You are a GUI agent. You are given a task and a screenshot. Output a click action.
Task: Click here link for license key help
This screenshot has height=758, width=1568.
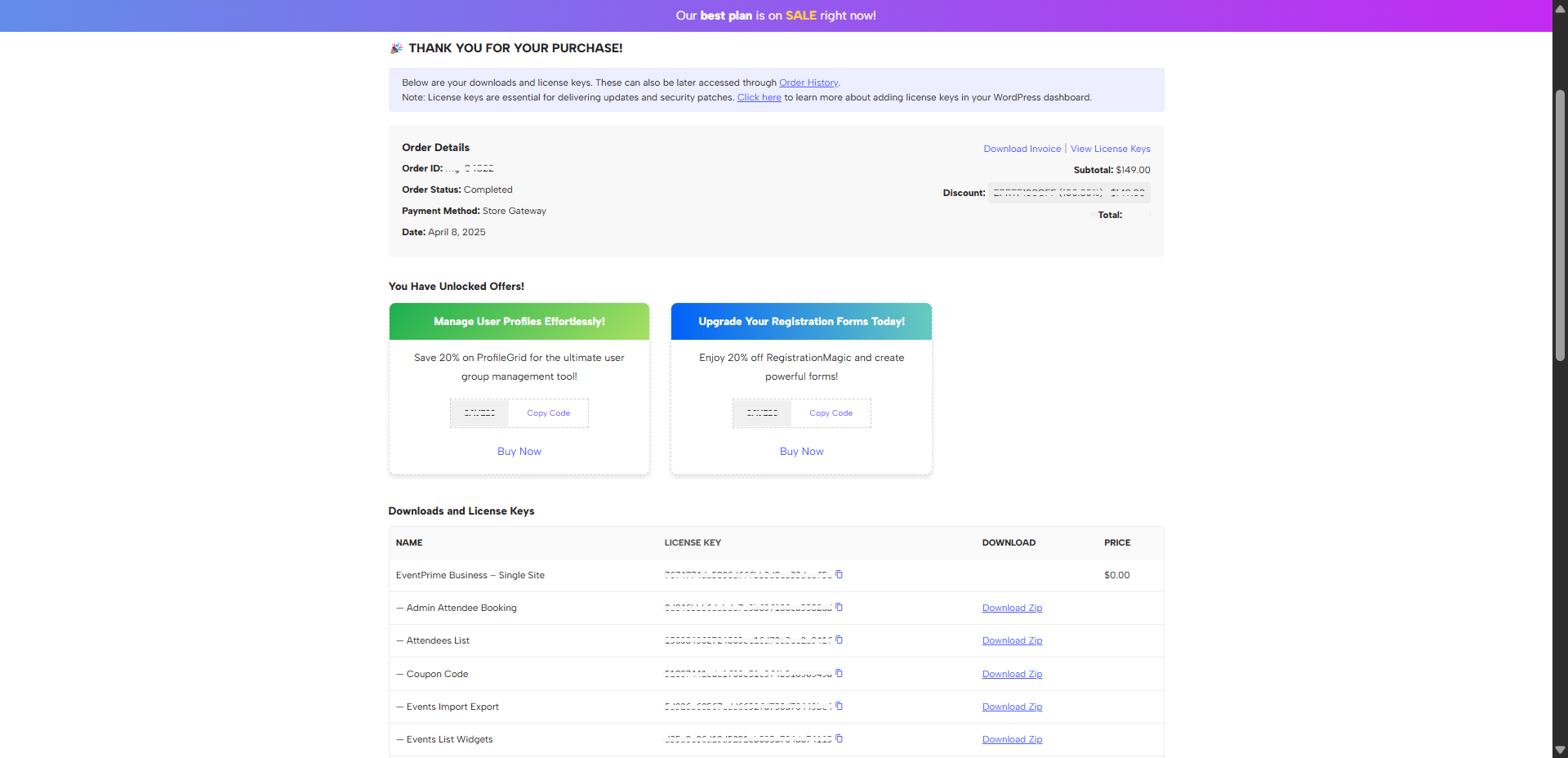[x=759, y=97]
